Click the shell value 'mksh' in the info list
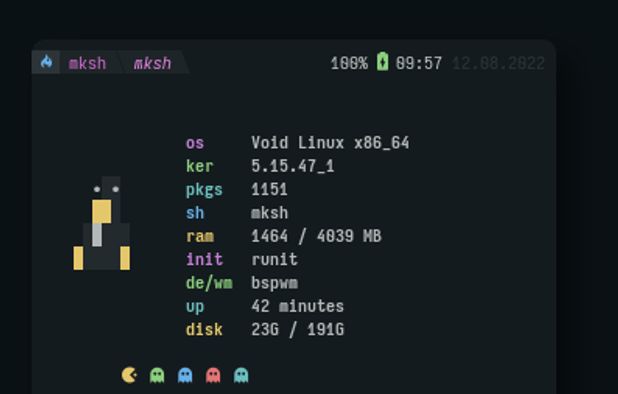 point(270,213)
